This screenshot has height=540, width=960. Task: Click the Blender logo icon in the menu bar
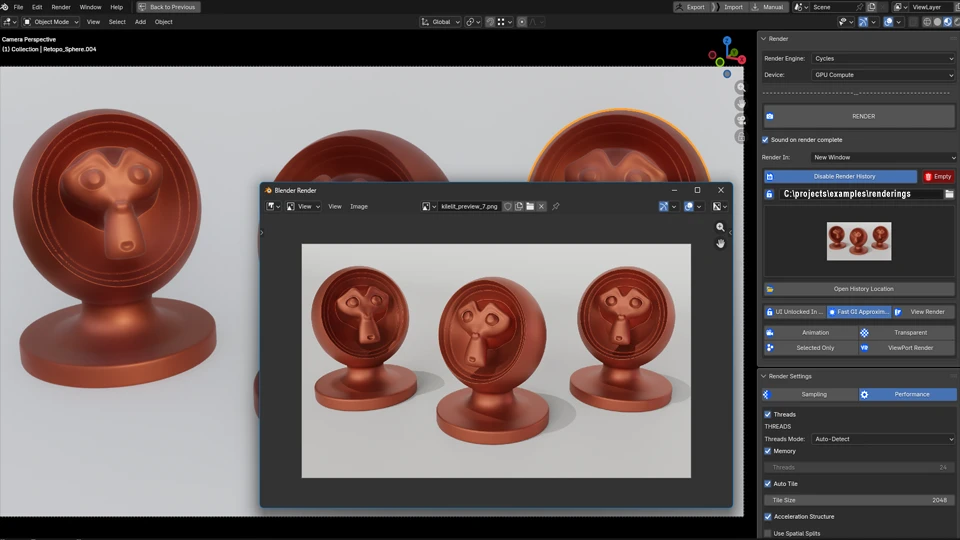[x=4, y=7]
